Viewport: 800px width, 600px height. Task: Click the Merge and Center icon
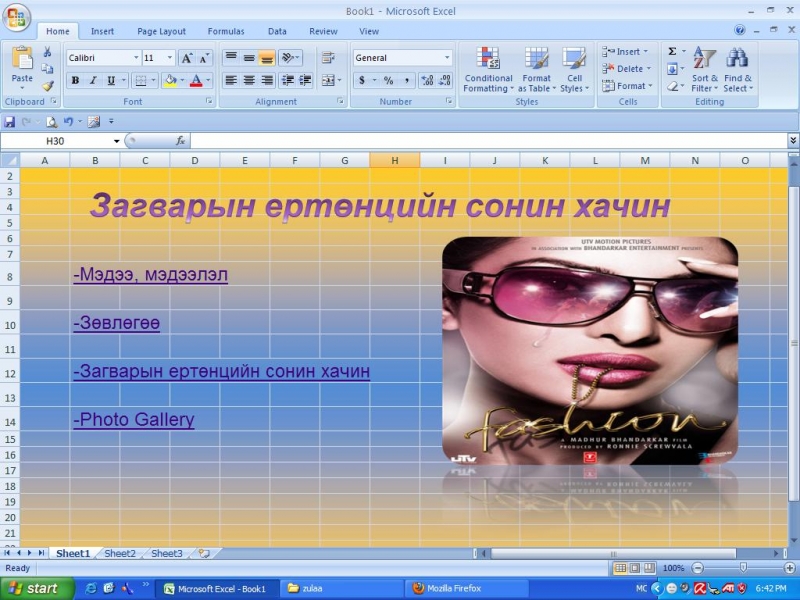click(328, 81)
